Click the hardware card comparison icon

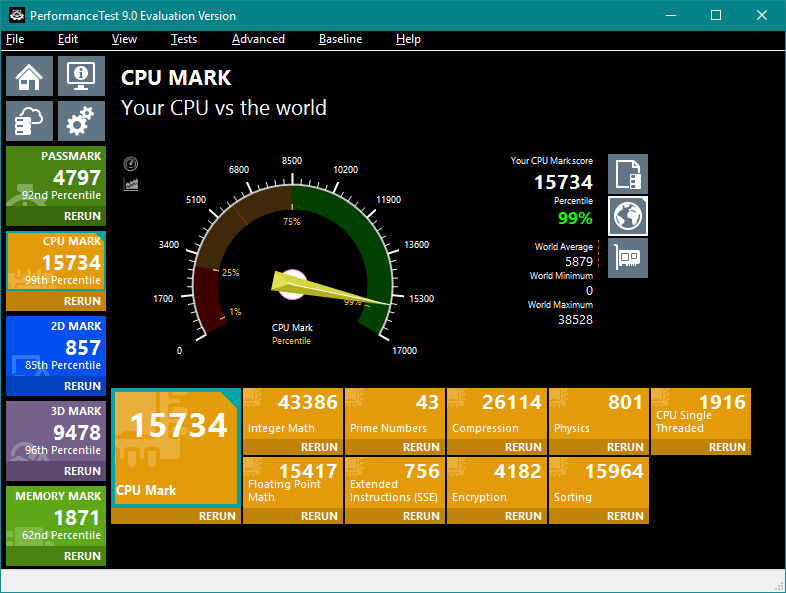(x=628, y=258)
